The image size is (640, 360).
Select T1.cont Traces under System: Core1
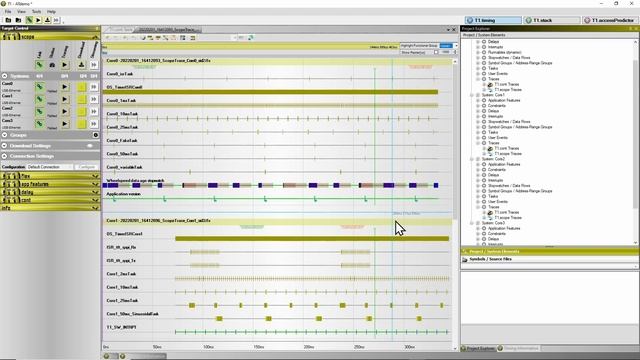point(507,148)
